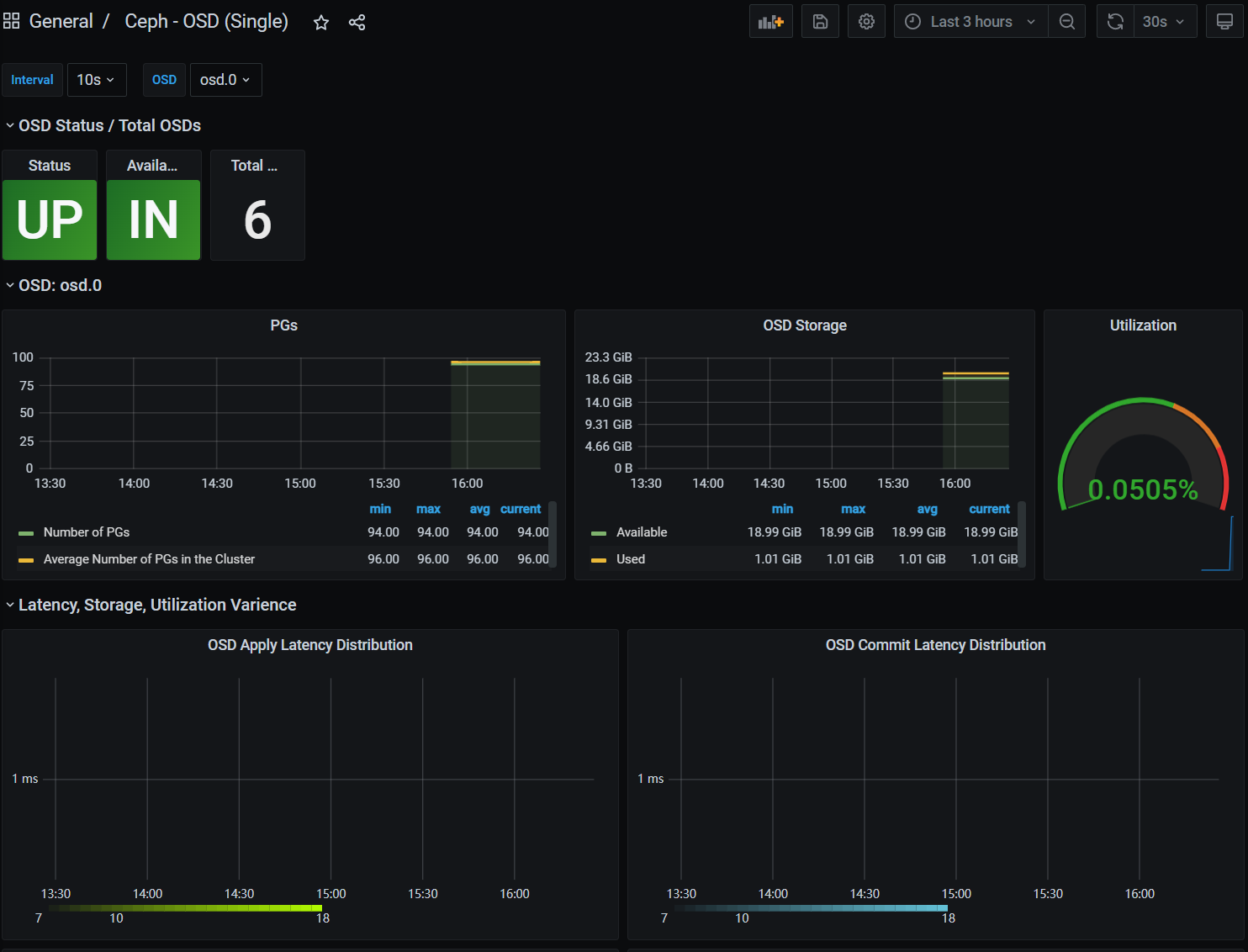Save the dashboard
The width and height of the screenshot is (1248, 952).
tap(821, 22)
